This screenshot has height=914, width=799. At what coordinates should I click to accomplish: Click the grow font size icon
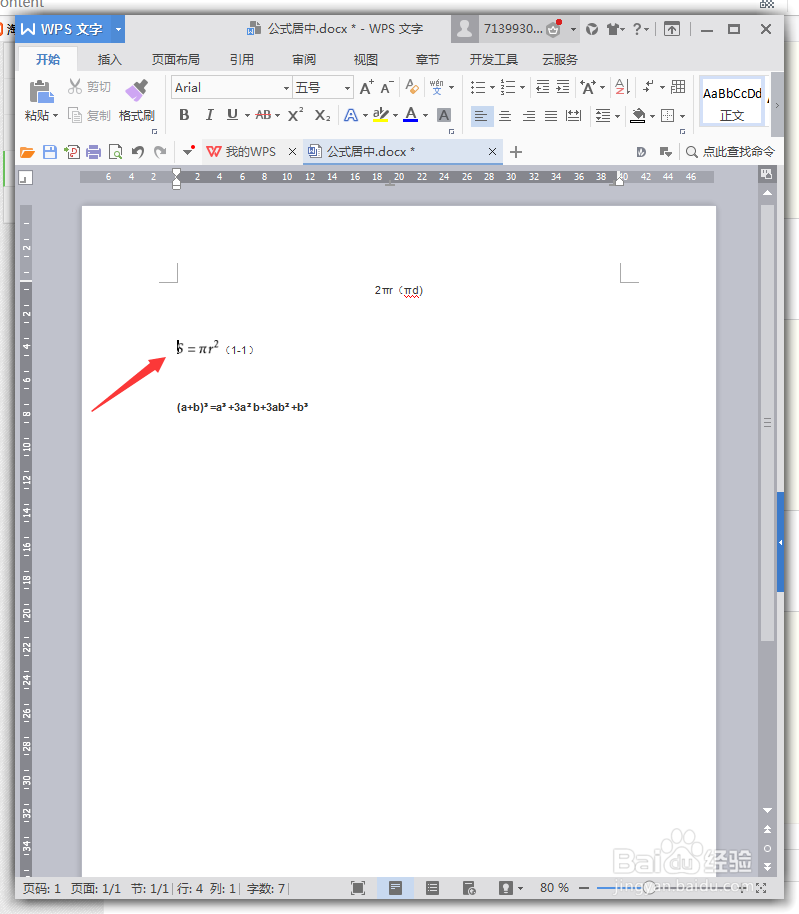pyautogui.click(x=366, y=87)
